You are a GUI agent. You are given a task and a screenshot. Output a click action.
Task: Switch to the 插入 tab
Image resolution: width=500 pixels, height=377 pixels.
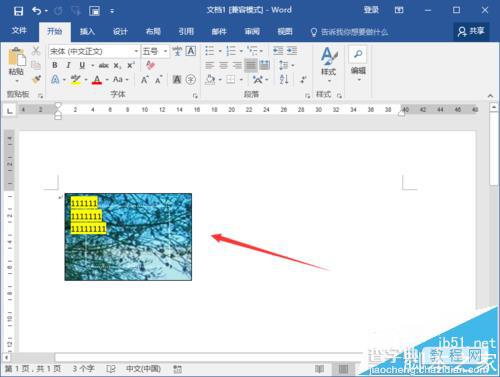coord(87,32)
